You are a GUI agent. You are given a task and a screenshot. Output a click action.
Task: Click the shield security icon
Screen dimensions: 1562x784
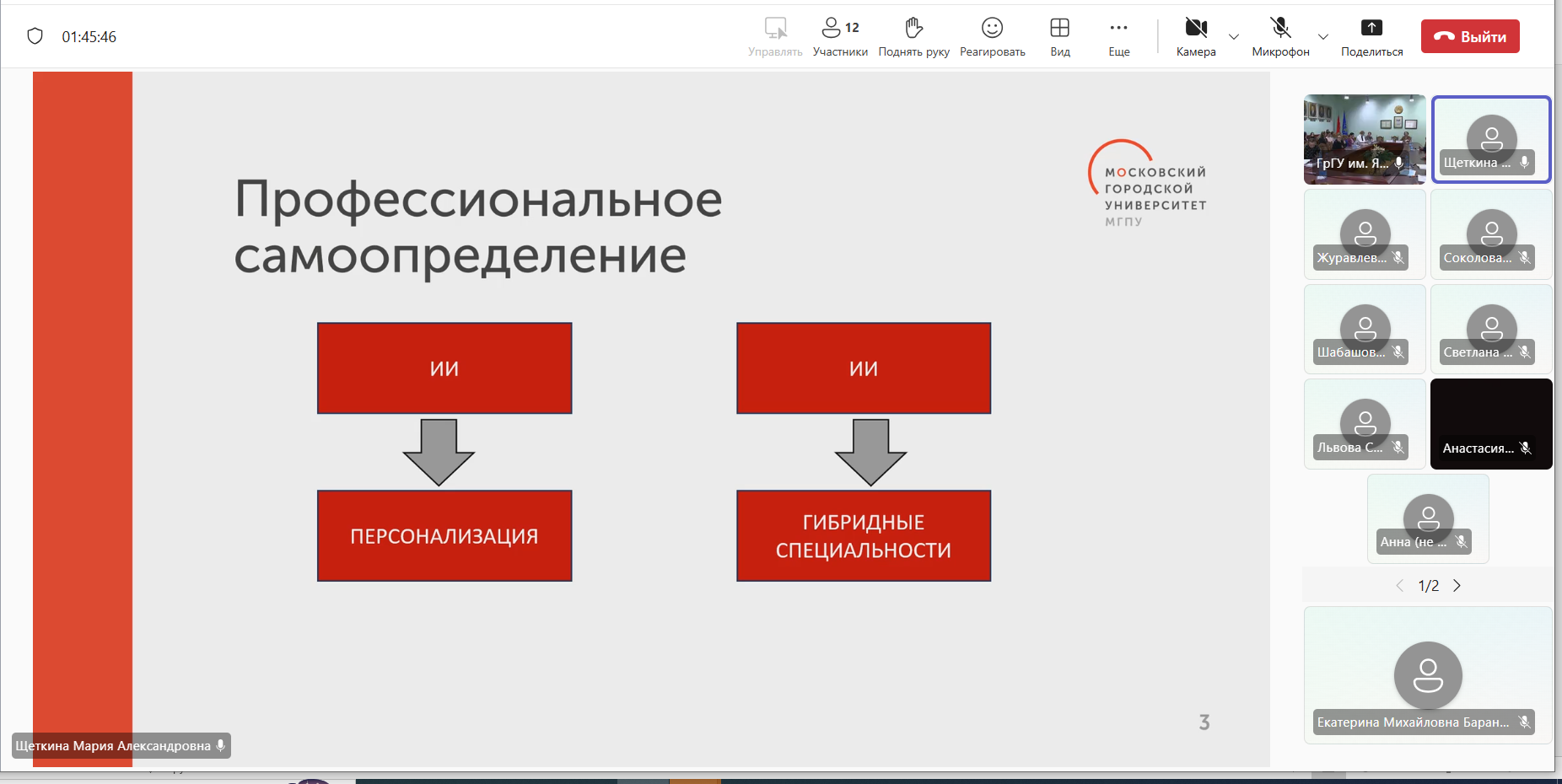tap(35, 36)
